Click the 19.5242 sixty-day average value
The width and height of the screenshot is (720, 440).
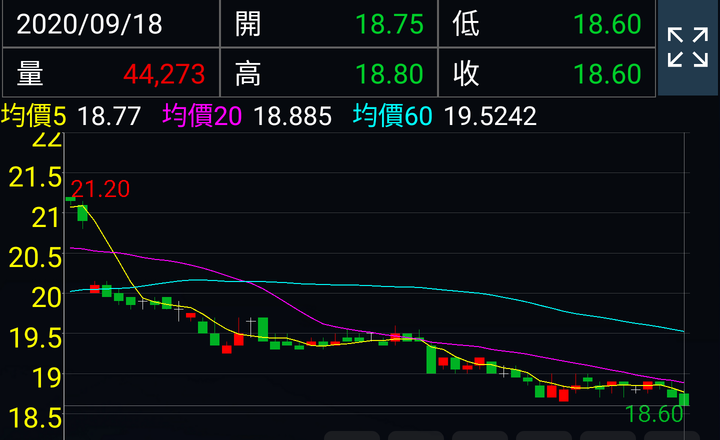click(490, 116)
